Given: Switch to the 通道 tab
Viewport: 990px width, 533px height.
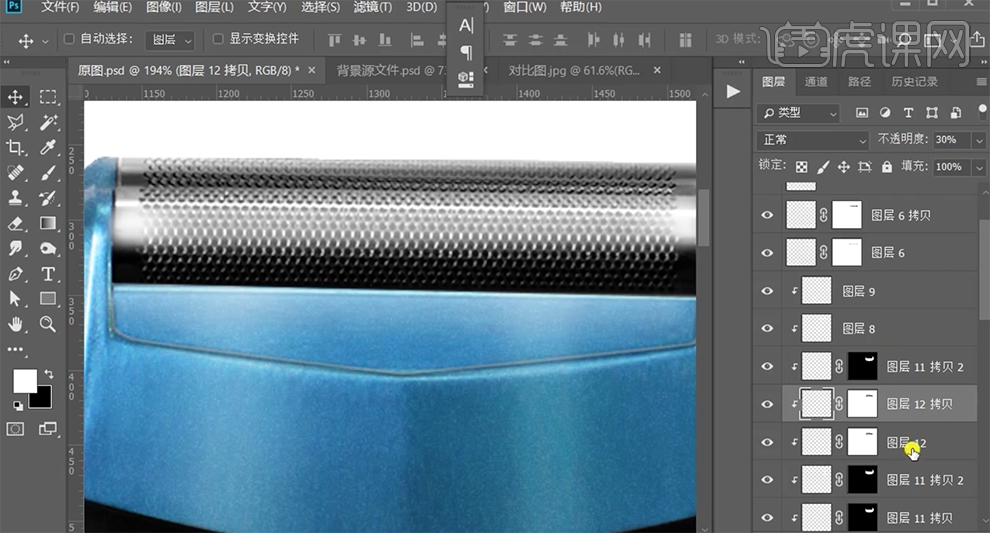Looking at the screenshot, I should click(x=816, y=81).
